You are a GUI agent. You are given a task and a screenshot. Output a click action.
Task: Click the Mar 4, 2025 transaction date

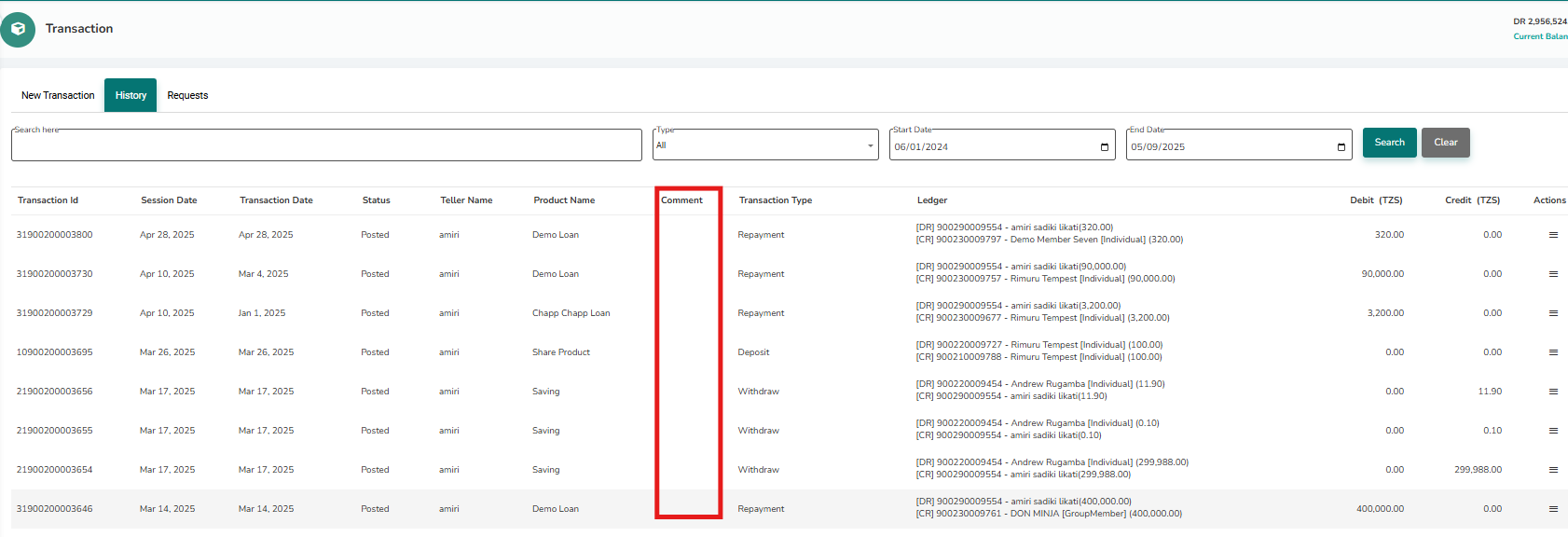point(264,274)
